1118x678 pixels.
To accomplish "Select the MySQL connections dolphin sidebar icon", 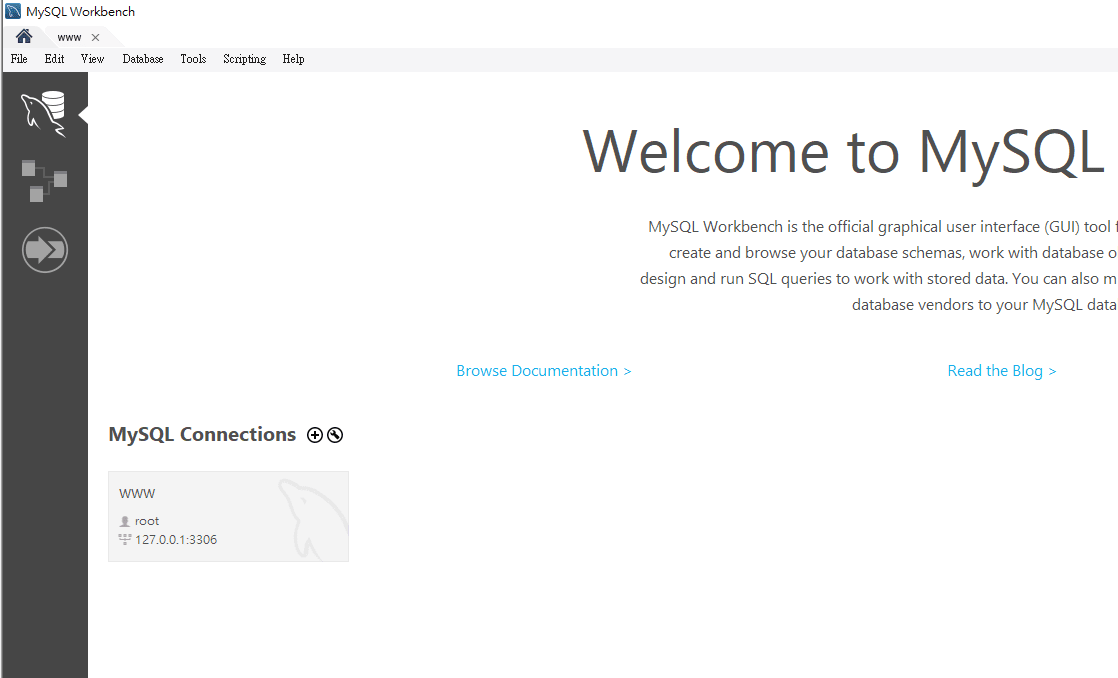I will pyautogui.click(x=43, y=114).
